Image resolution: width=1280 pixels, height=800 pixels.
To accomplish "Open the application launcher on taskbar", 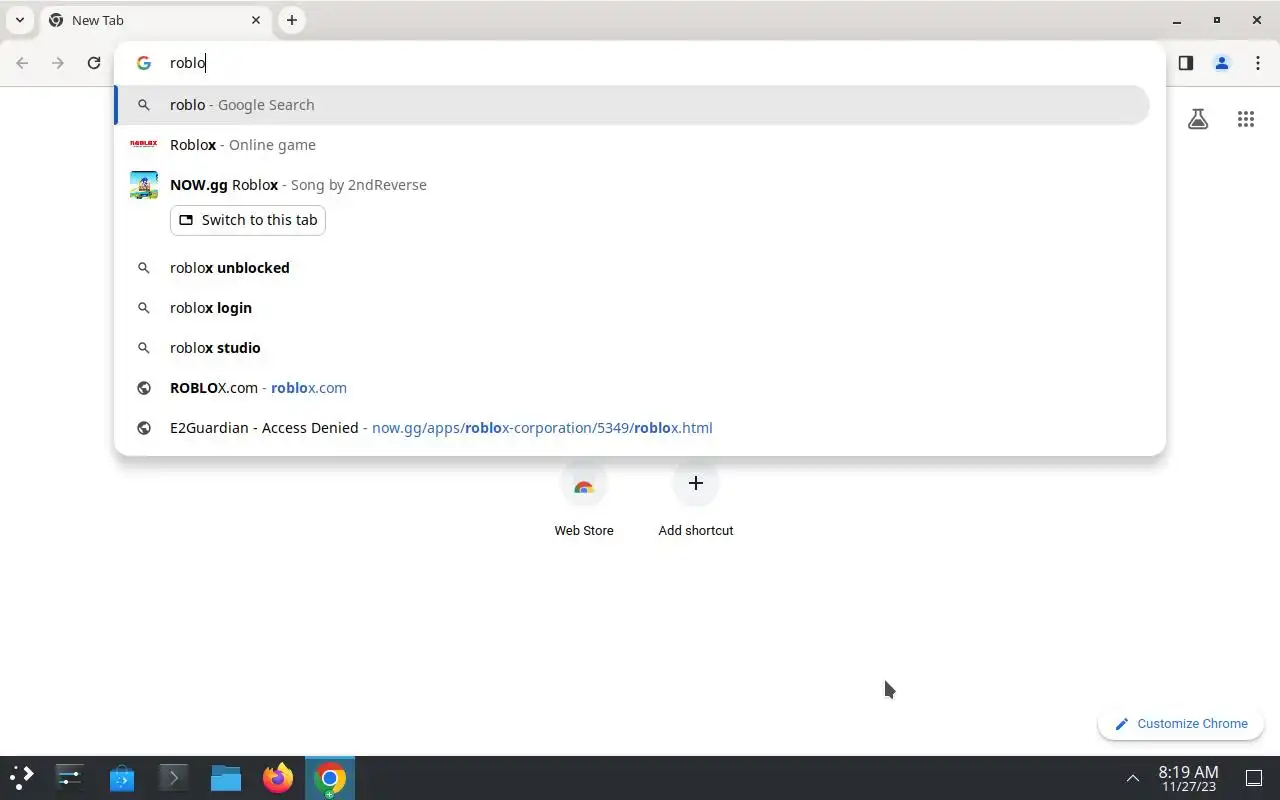I will point(22,777).
